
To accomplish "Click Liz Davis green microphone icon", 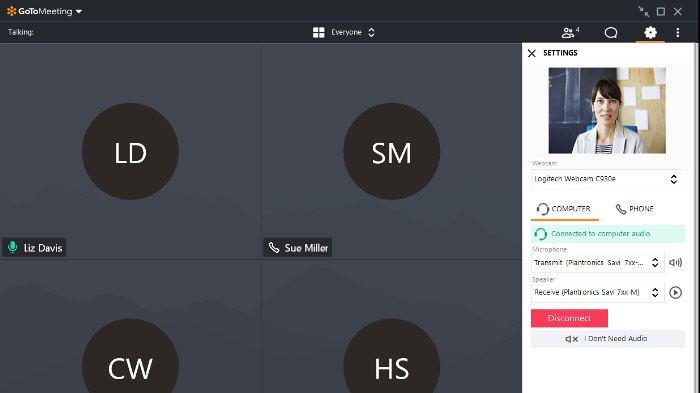I will pos(12,247).
